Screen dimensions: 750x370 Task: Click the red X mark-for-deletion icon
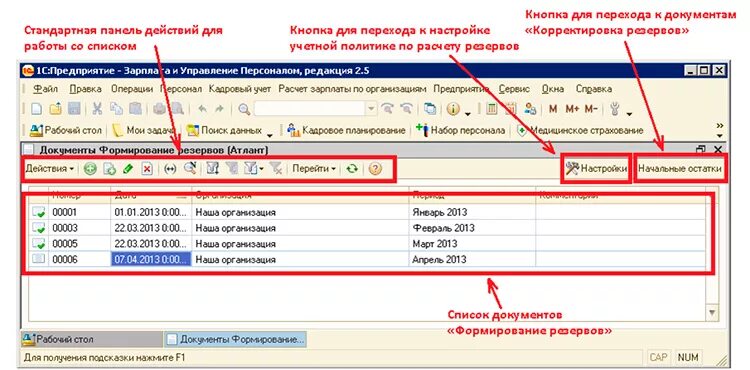[147, 169]
